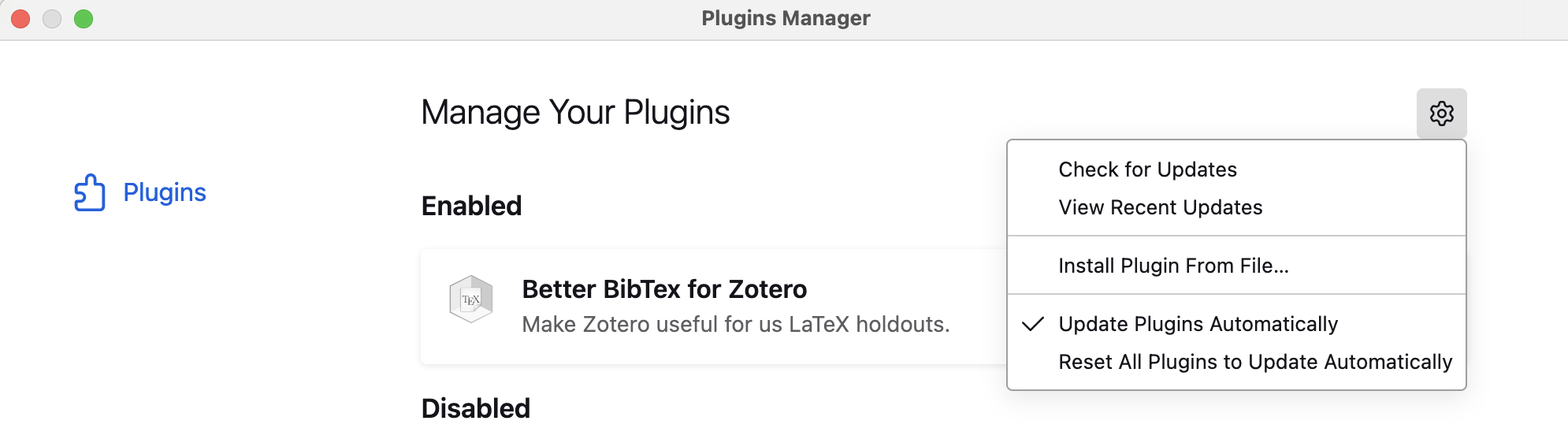
Task: Click the checkmark beside Update Plugins Automatically
Action: click(x=1032, y=324)
